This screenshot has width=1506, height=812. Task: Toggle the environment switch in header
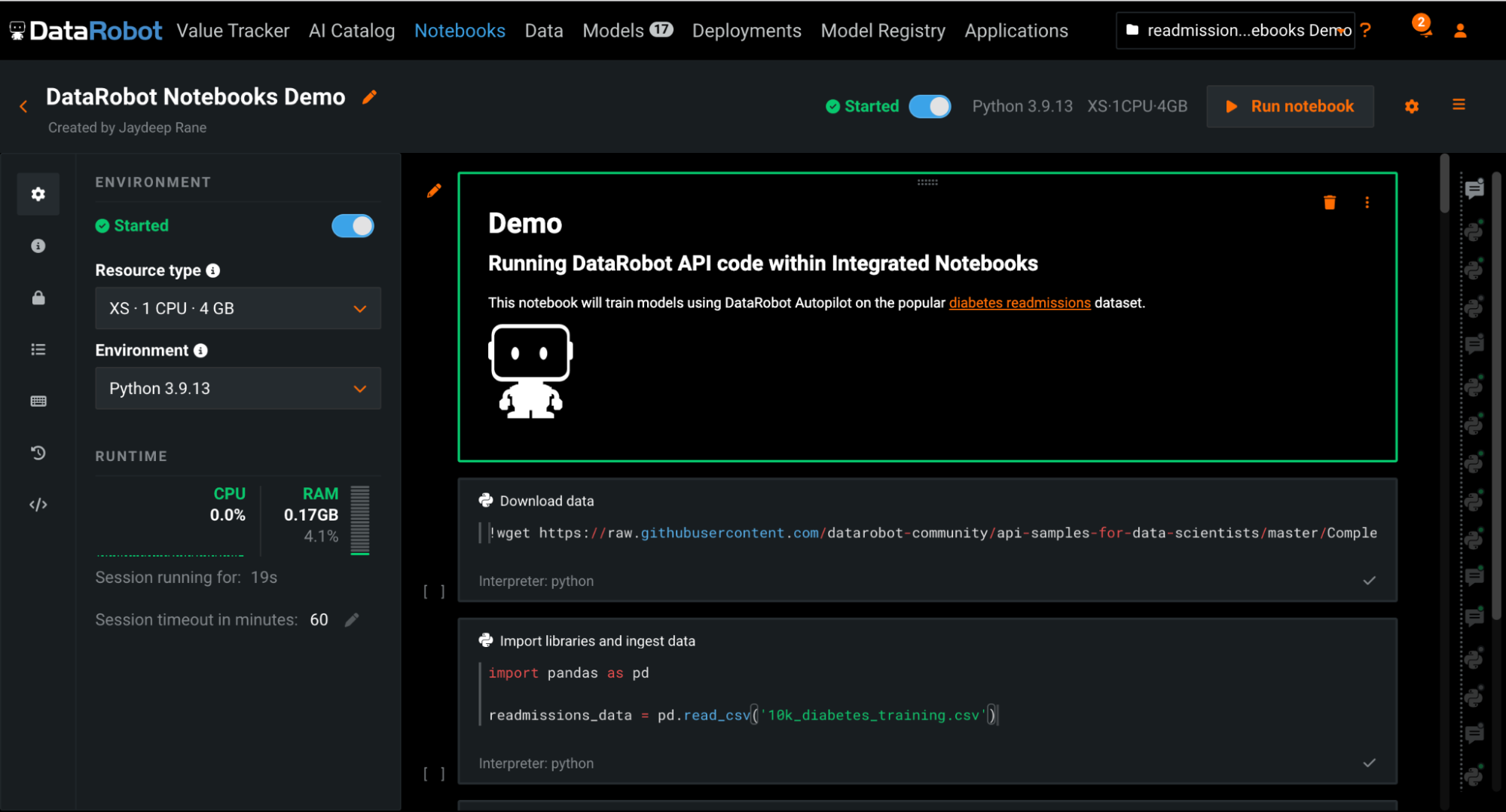pyautogui.click(x=930, y=106)
